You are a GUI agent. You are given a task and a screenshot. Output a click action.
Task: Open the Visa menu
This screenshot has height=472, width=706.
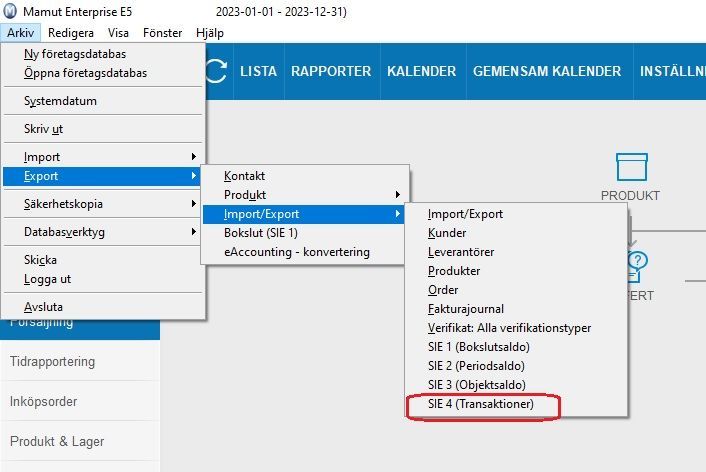click(118, 33)
